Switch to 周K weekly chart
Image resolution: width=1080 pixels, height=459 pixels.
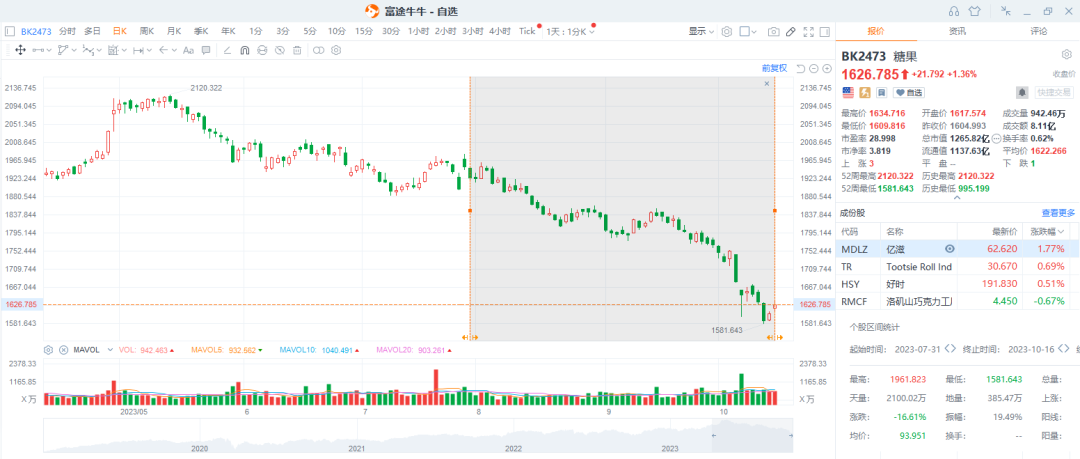point(147,31)
